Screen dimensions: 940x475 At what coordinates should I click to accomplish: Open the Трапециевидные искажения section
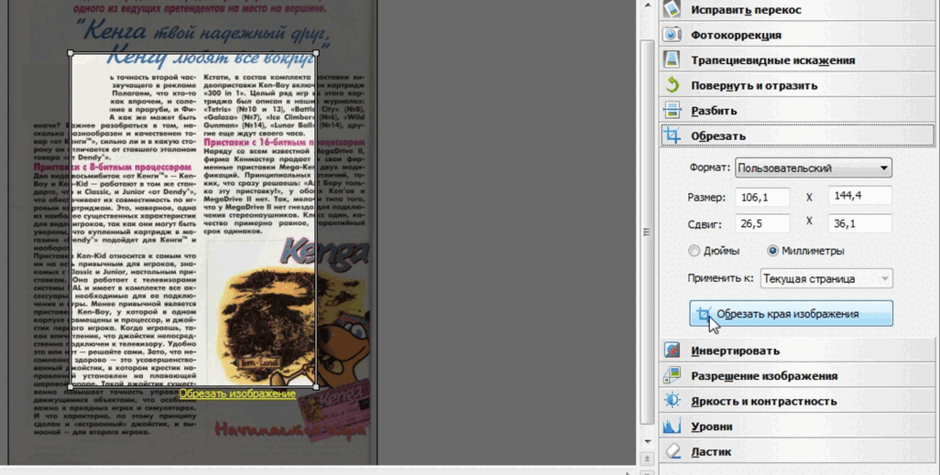797,60
